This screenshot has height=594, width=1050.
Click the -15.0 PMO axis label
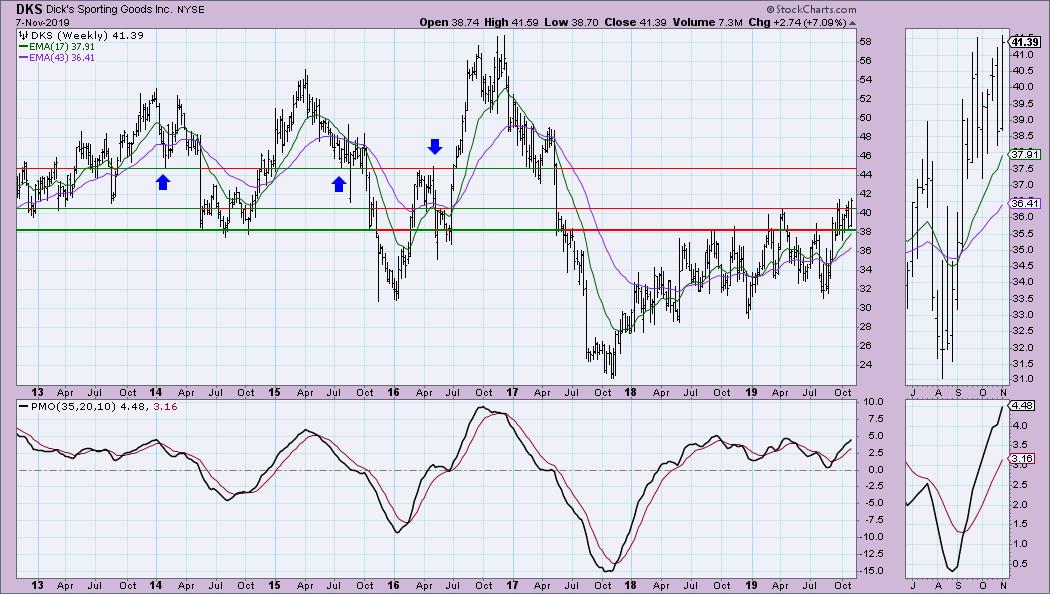[871, 571]
